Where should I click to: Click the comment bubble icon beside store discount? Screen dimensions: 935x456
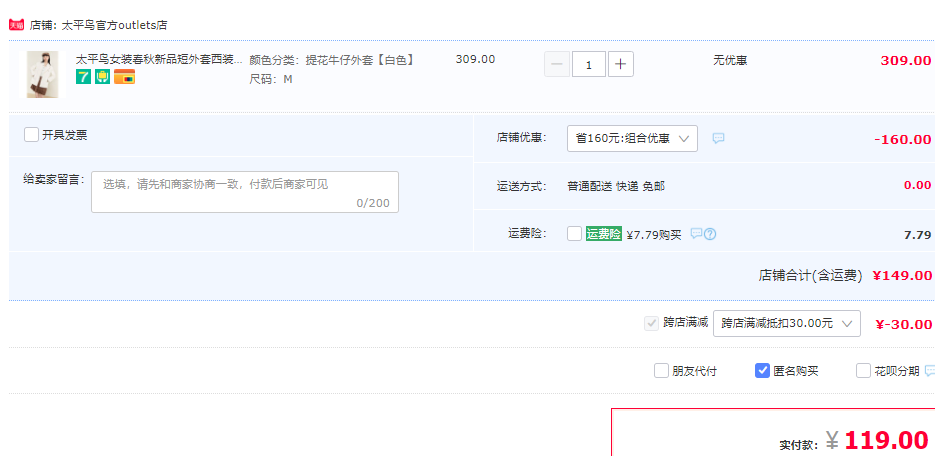pyautogui.click(x=719, y=138)
